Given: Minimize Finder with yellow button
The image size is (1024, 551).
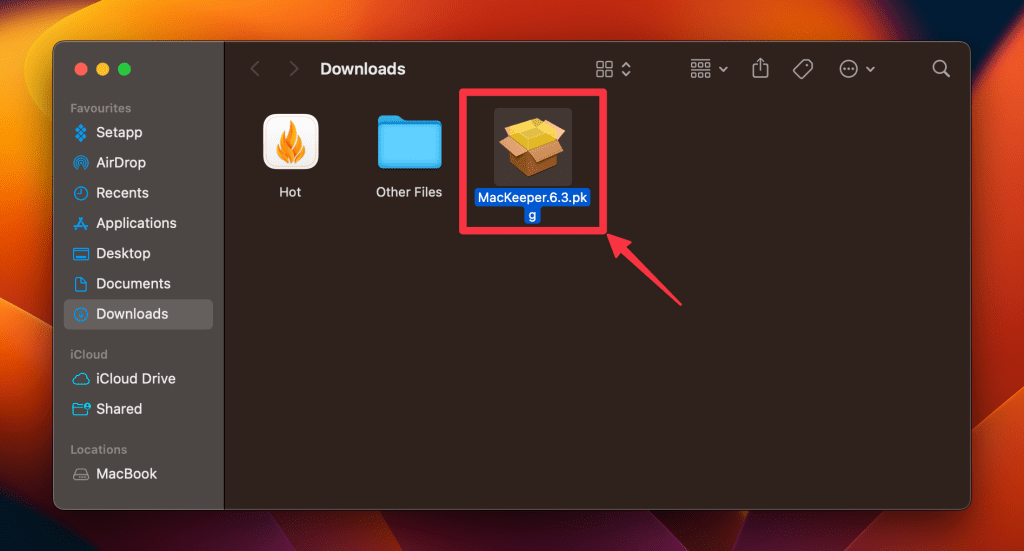Looking at the screenshot, I should click(103, 69).
